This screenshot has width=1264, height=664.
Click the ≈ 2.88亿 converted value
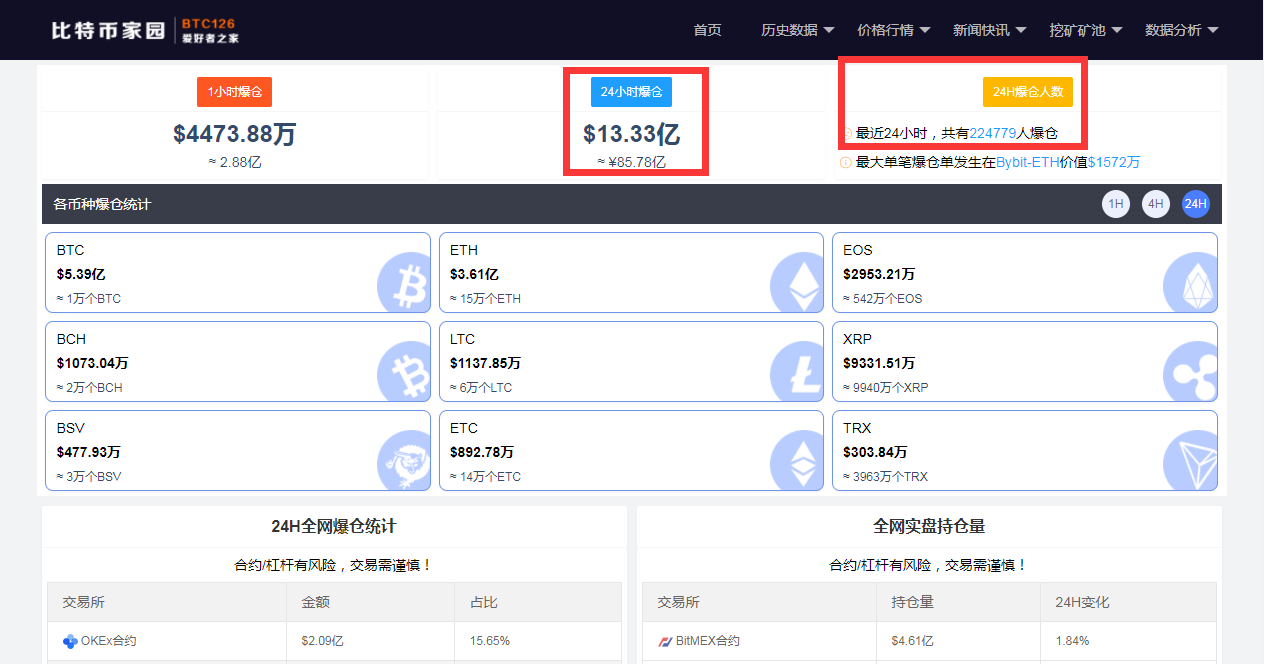(234, 162)
